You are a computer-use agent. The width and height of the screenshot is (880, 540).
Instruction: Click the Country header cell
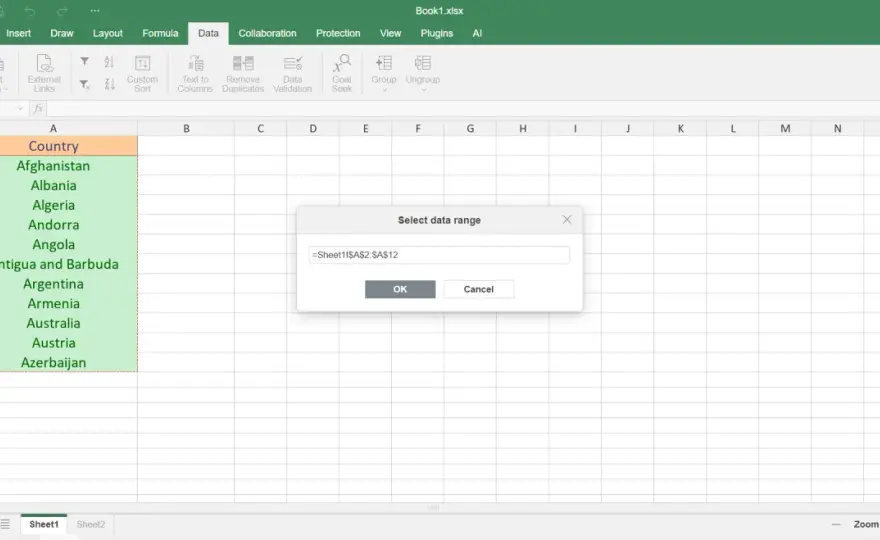tap(68, 146)
